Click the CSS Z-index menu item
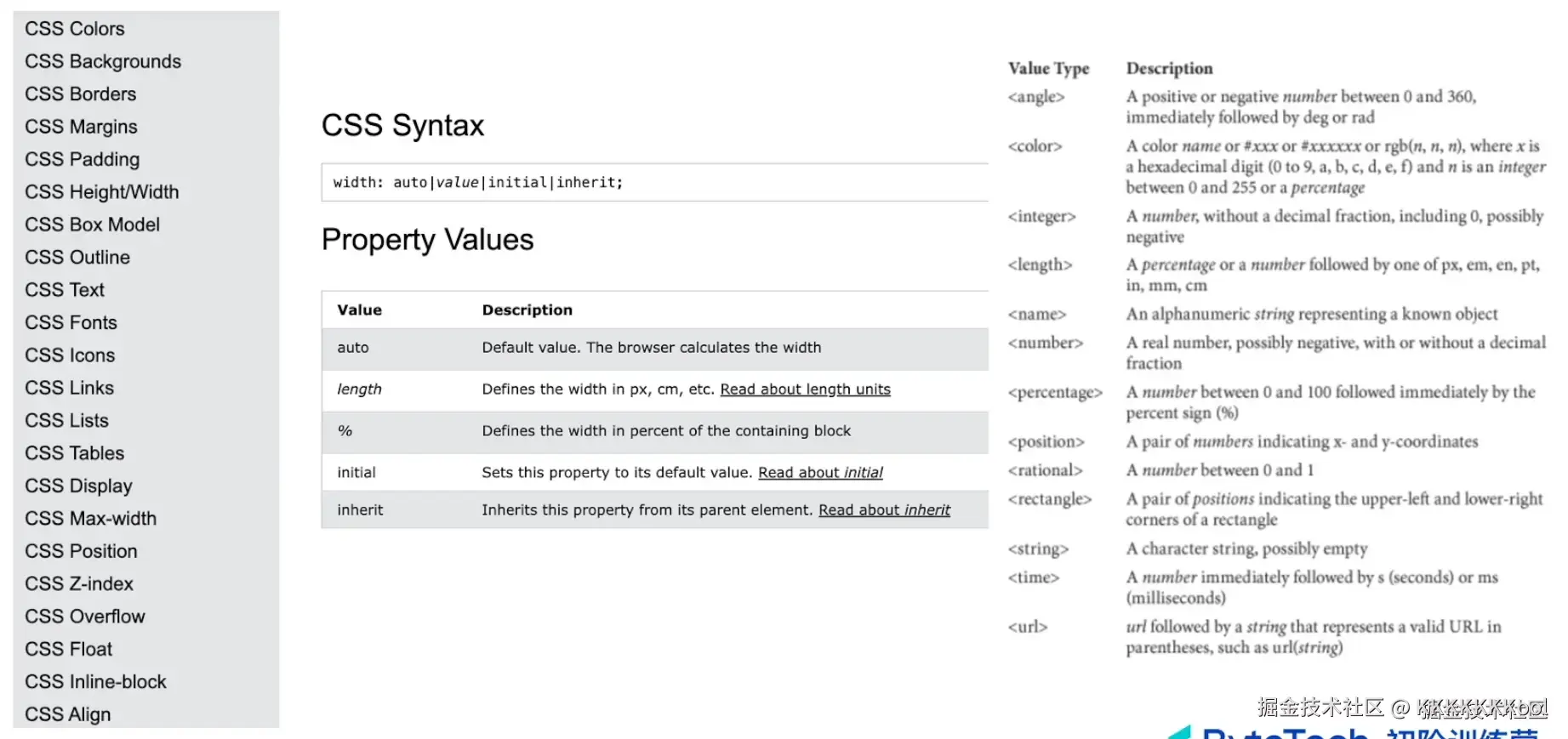 (79, 583)
